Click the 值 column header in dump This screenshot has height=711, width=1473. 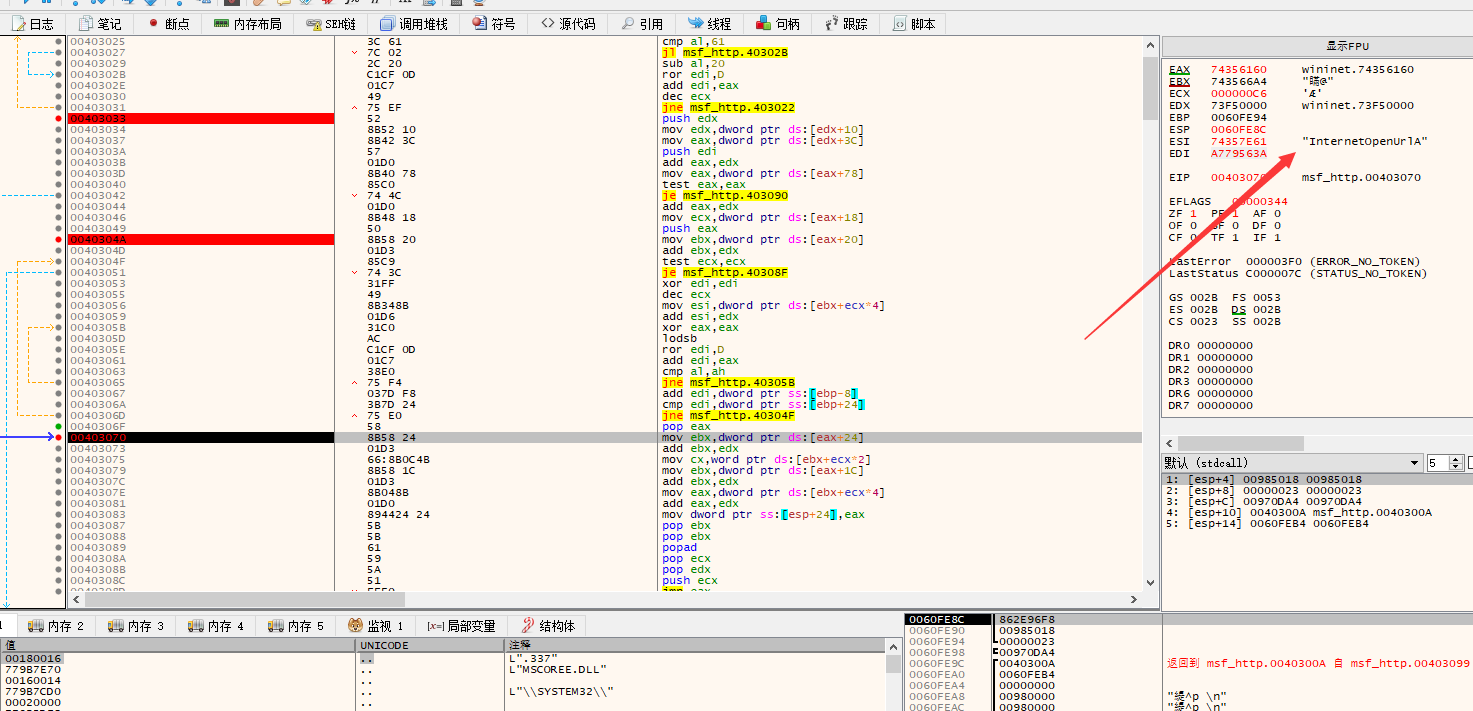click(178, 646)
